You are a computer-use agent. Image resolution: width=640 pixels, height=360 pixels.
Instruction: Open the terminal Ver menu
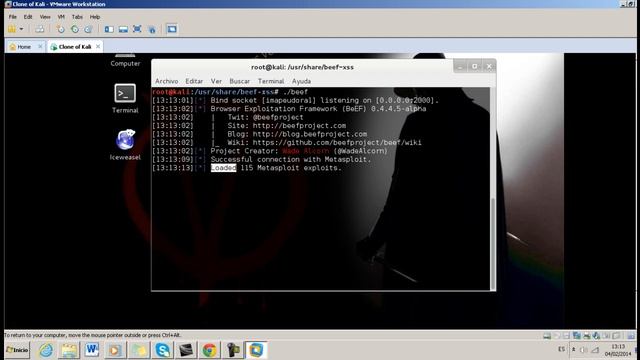tap(216, 81)
